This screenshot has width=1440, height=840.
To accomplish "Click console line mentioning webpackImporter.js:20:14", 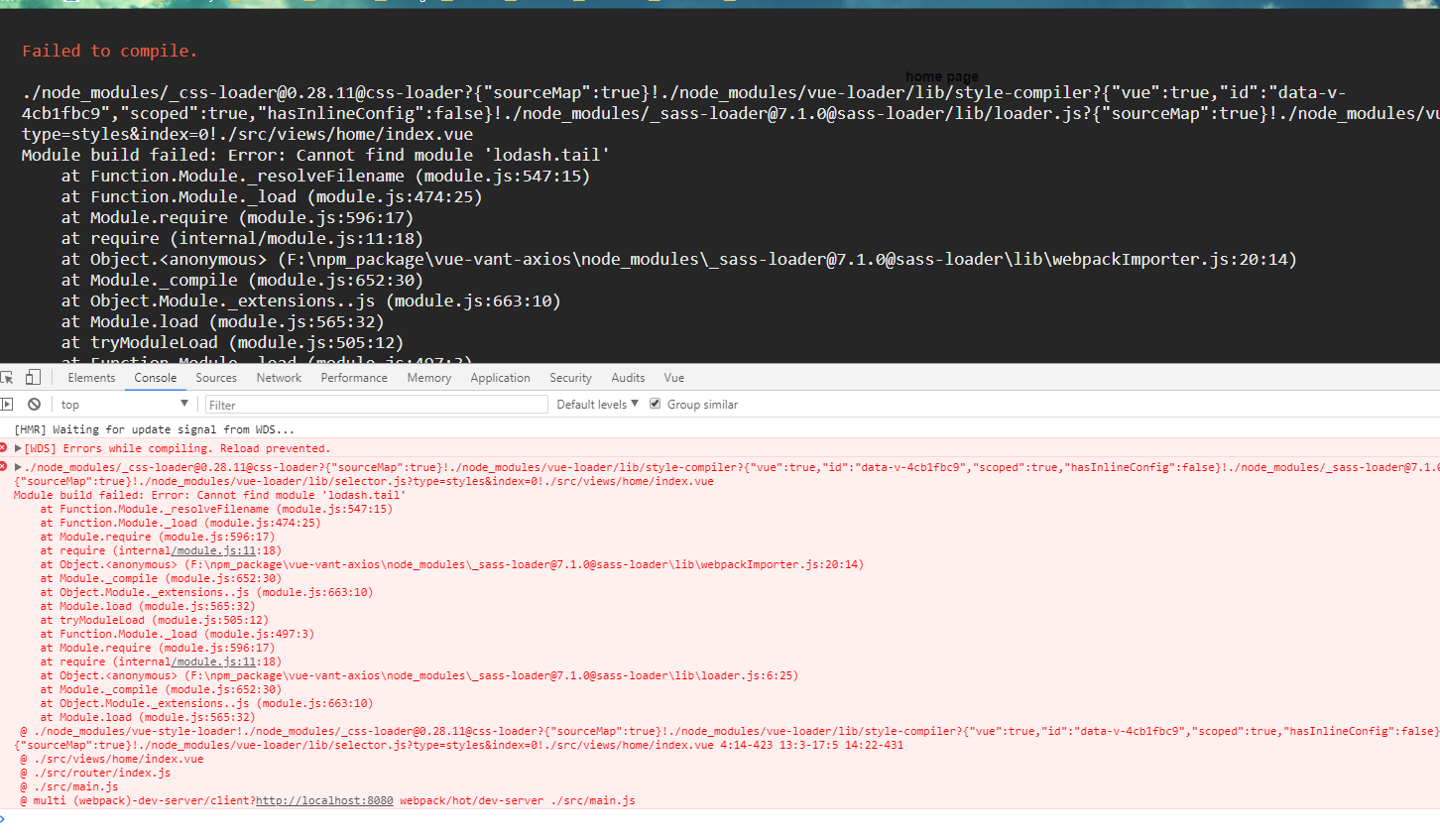I will tap(451, 564).
